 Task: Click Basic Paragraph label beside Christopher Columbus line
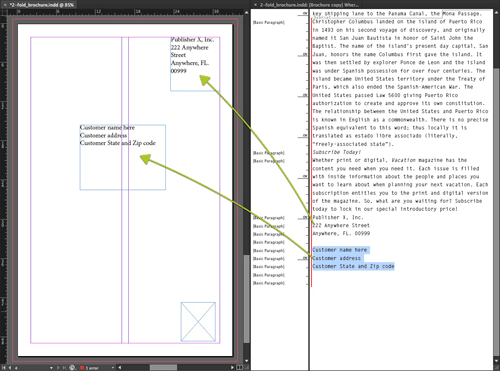click(x=269, y=22)
